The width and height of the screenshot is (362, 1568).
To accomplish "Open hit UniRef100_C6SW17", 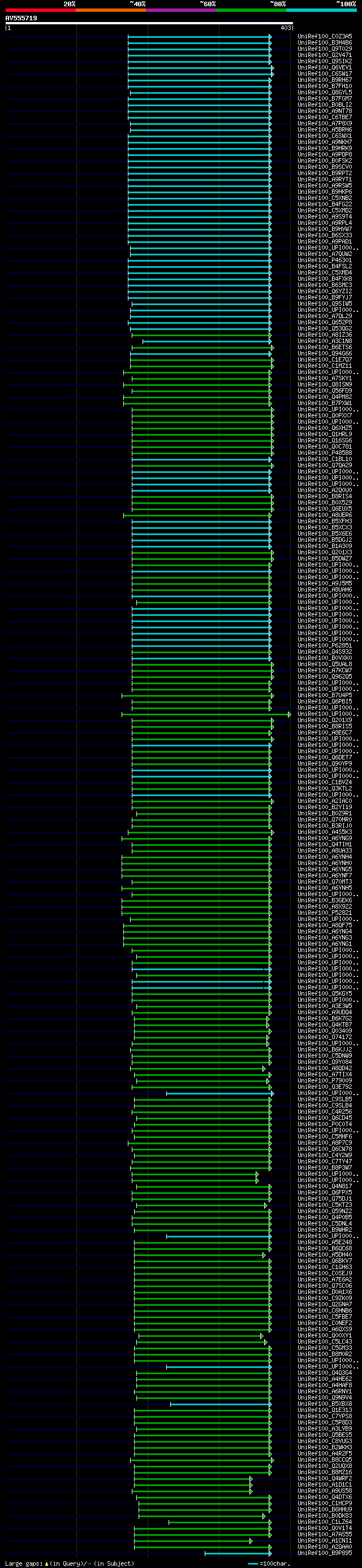I will [325, 73].
